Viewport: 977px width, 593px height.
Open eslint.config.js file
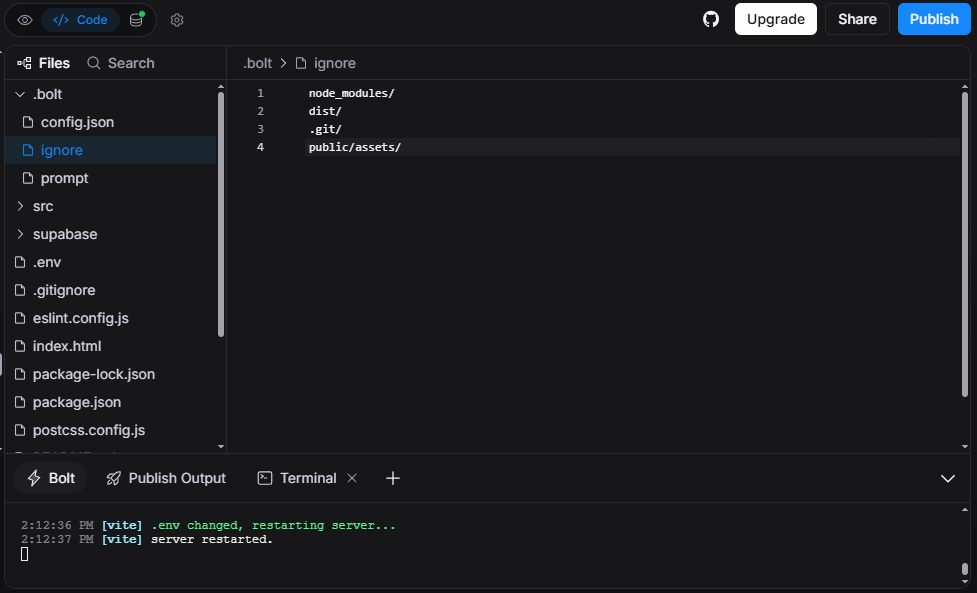pos(111,318)
